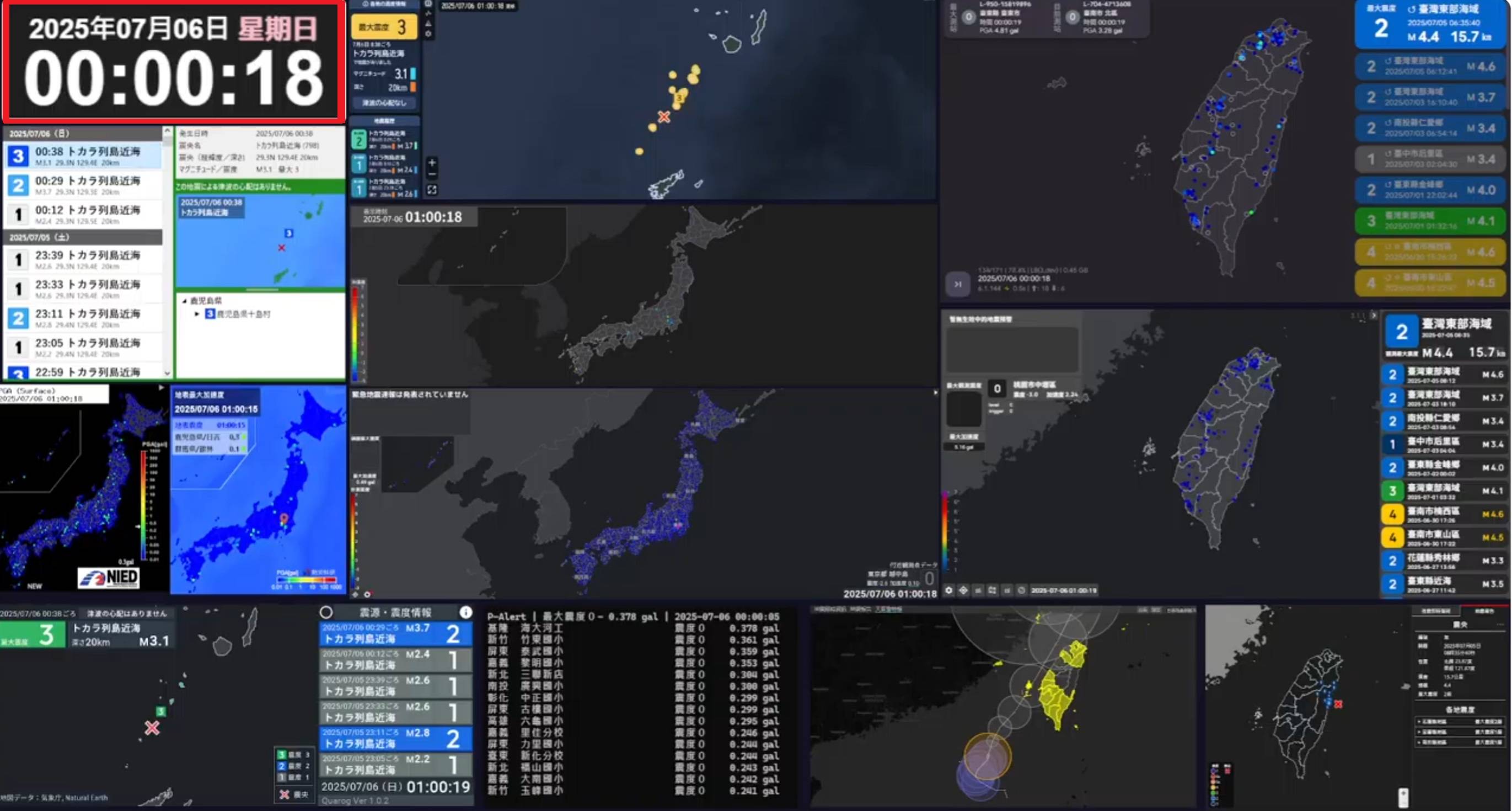Click clock icon beside 2025-07-06 01:00:19 timestamp

(1021, 590)
